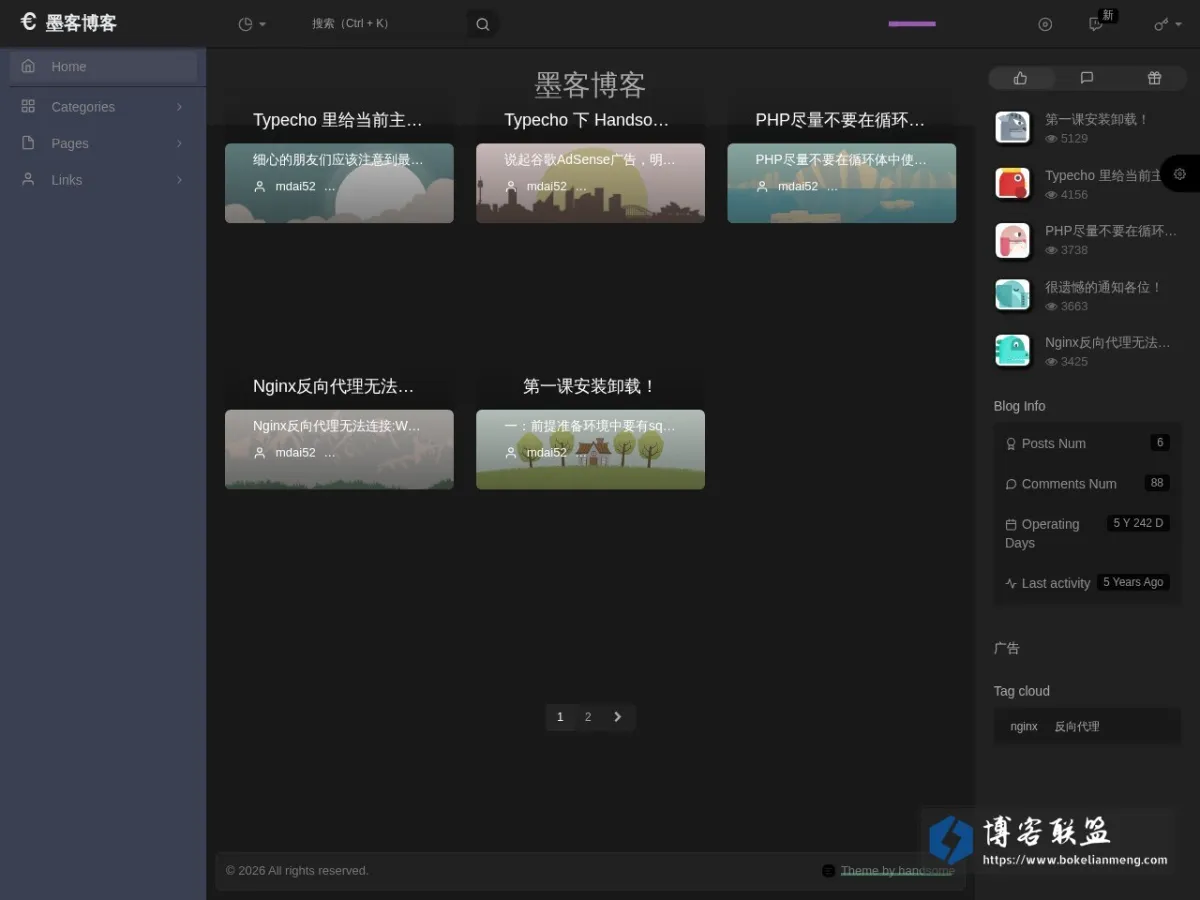
Task: Click the author icon on Typecho 里给当前主 card
Action: [260, 186]
